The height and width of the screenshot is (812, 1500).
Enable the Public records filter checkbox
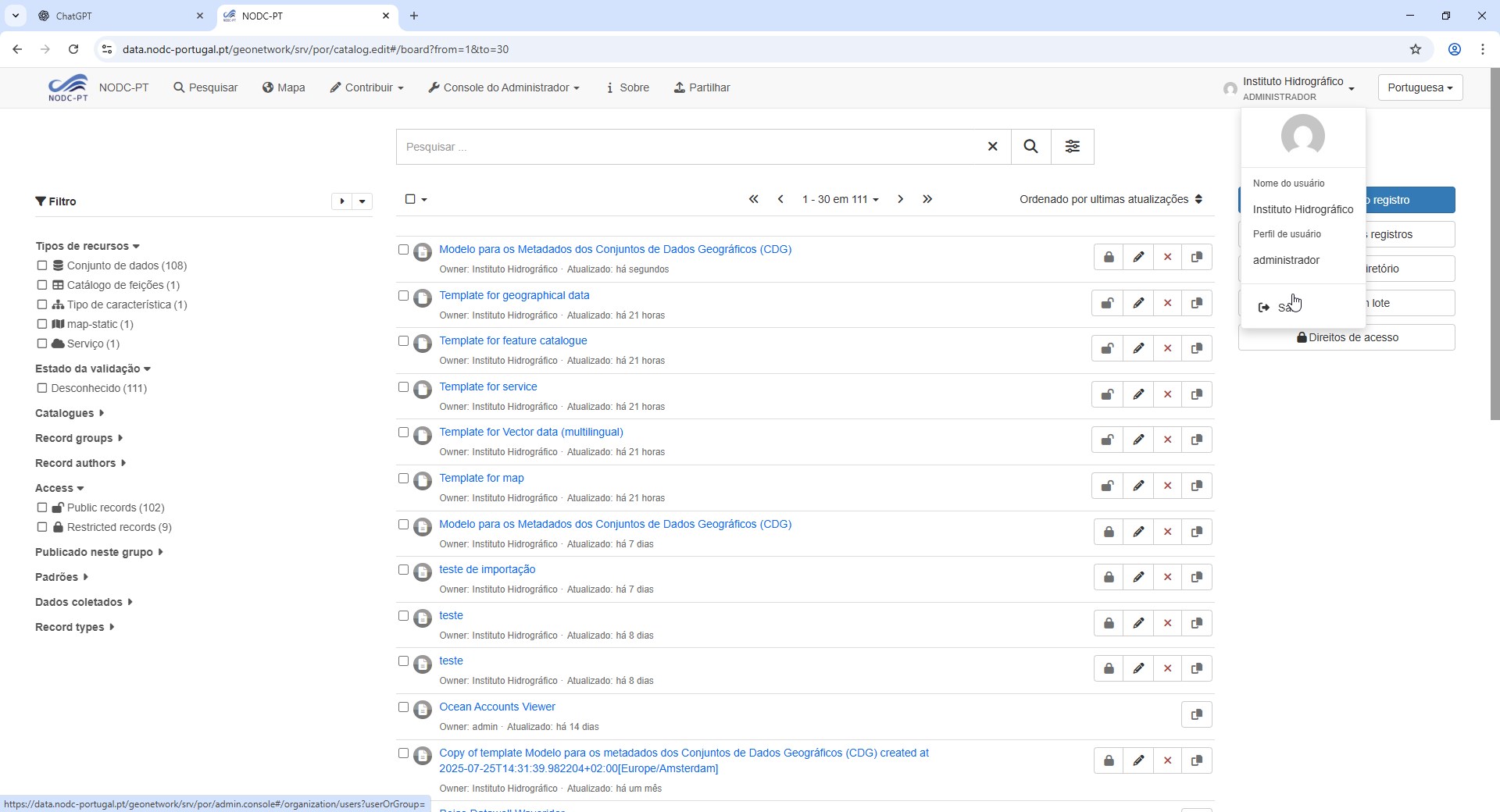(42, 507)
